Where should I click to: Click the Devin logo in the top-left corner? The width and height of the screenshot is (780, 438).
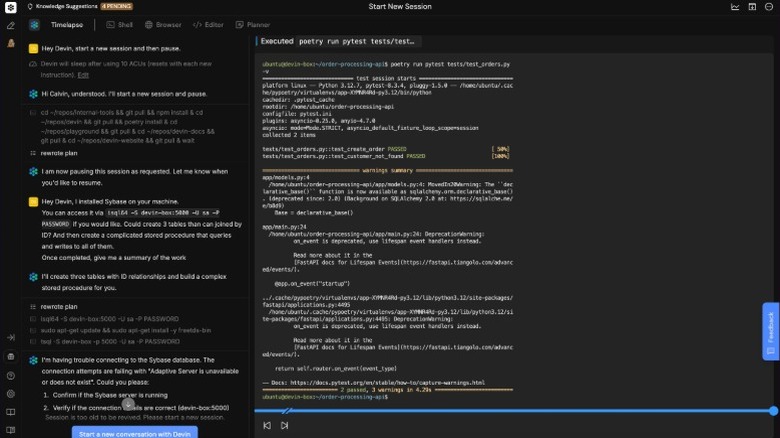[10, 7]
